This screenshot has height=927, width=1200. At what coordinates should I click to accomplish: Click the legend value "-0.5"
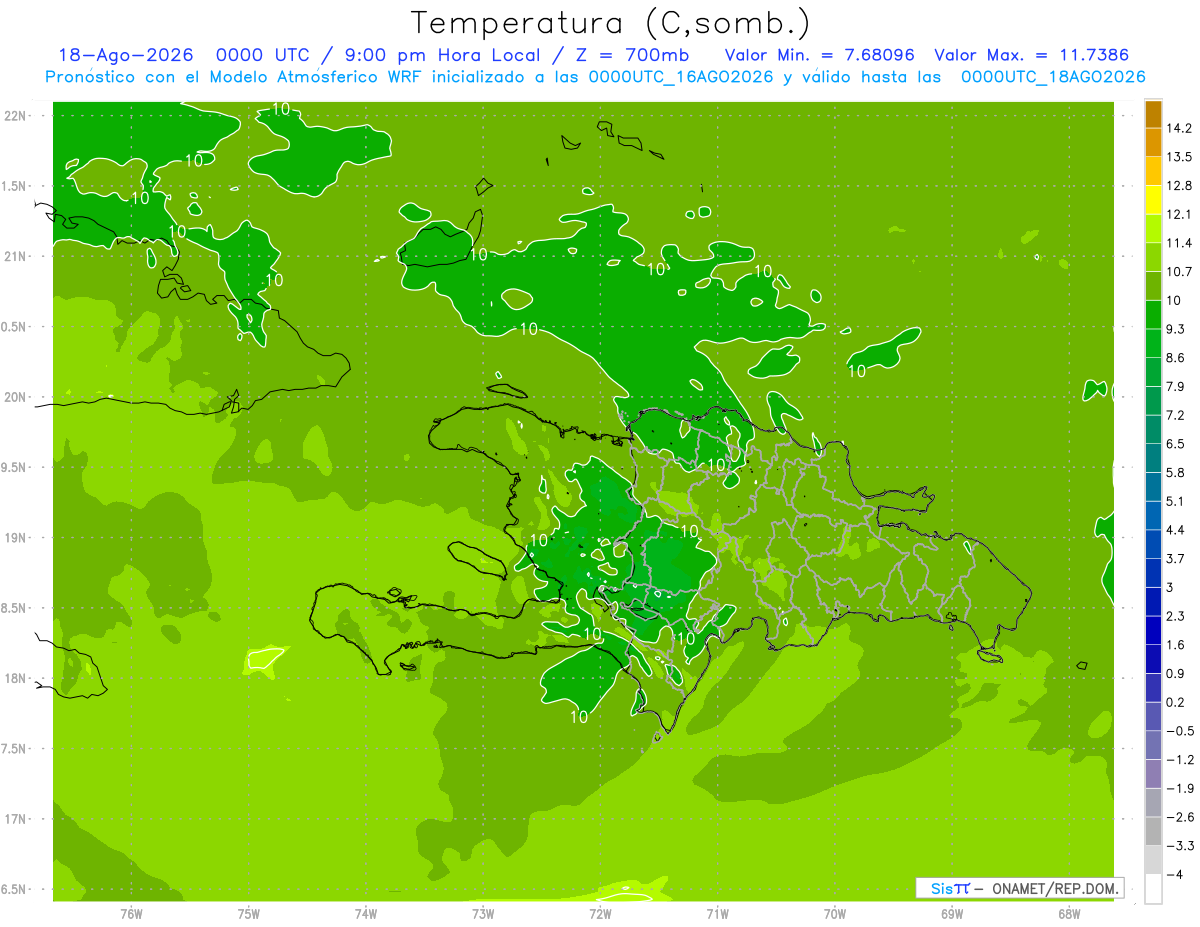tap(1180, 730)
